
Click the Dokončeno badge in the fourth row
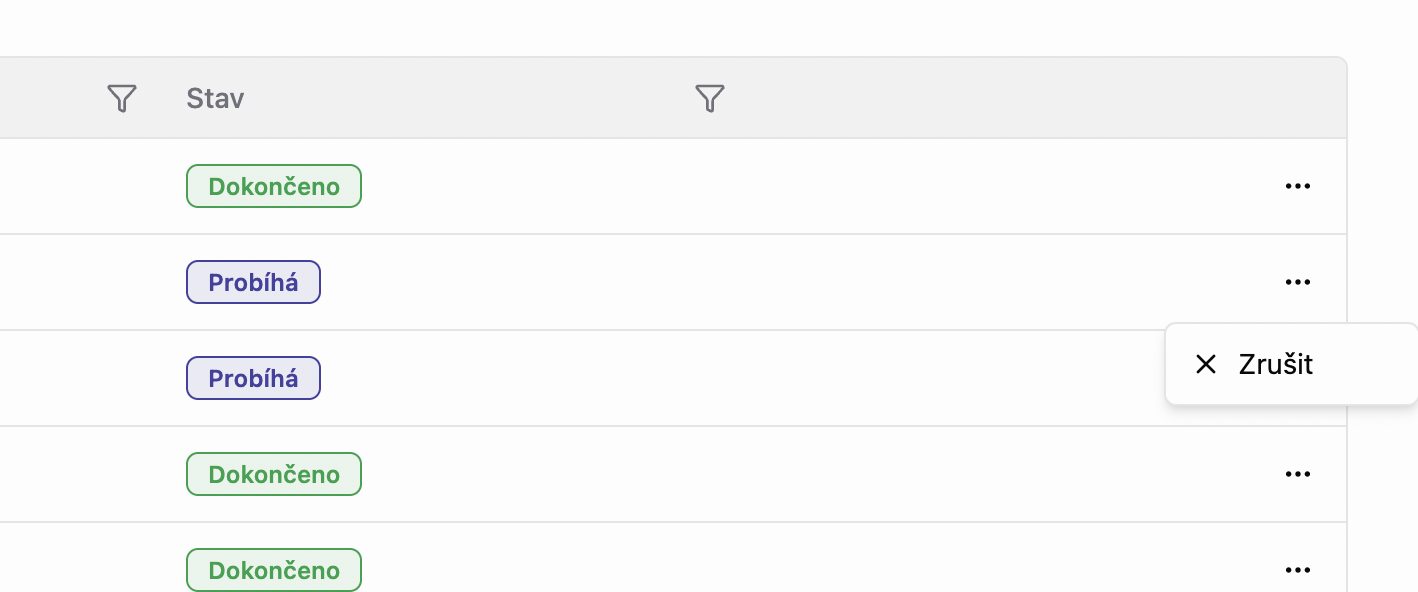tap(273, 474)
